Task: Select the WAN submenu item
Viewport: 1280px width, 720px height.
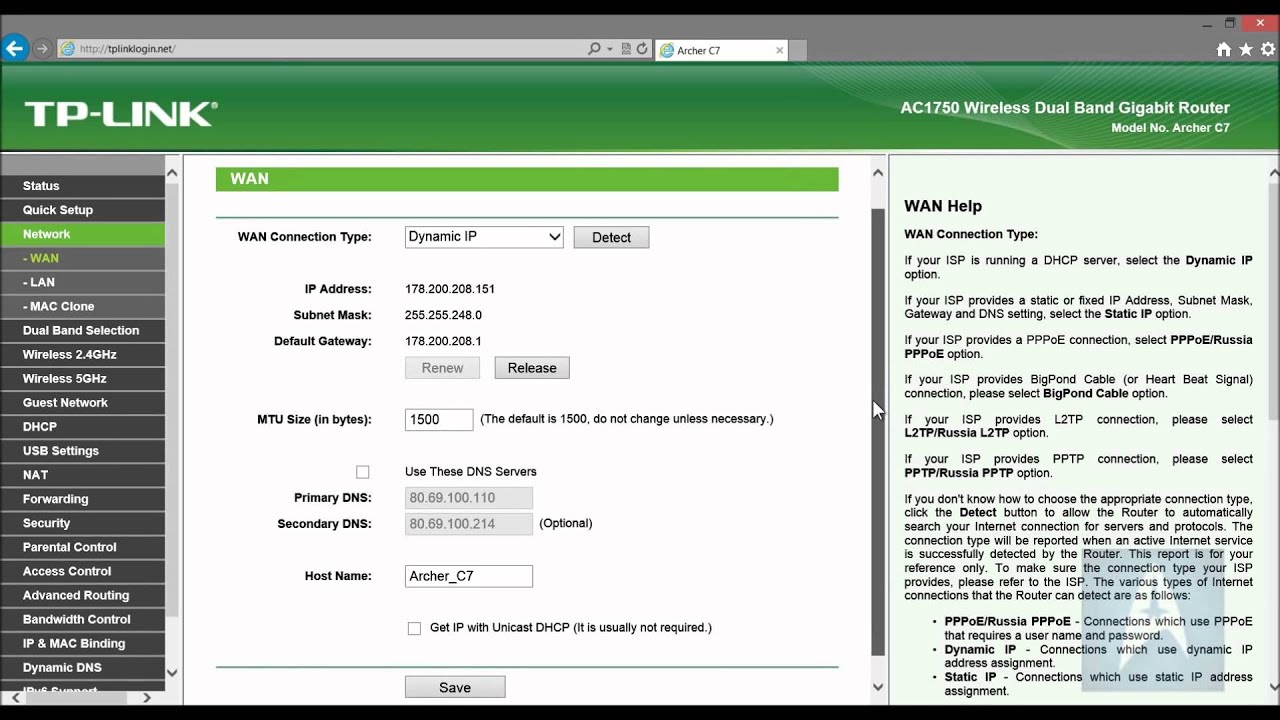Action: click(x=82, y=258)
